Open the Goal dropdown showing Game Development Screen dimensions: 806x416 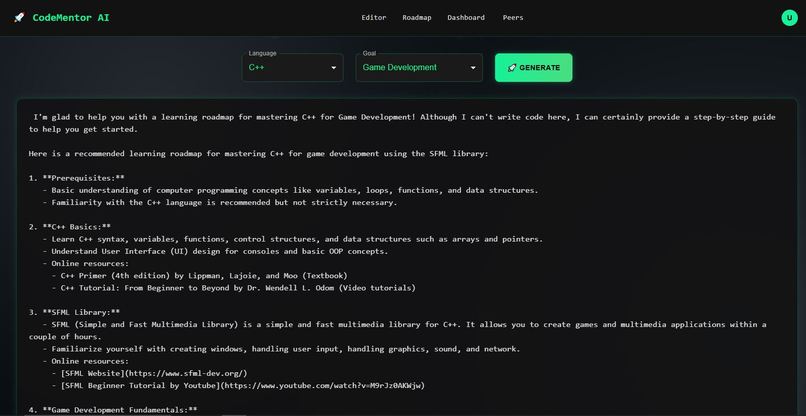(419, 67)
